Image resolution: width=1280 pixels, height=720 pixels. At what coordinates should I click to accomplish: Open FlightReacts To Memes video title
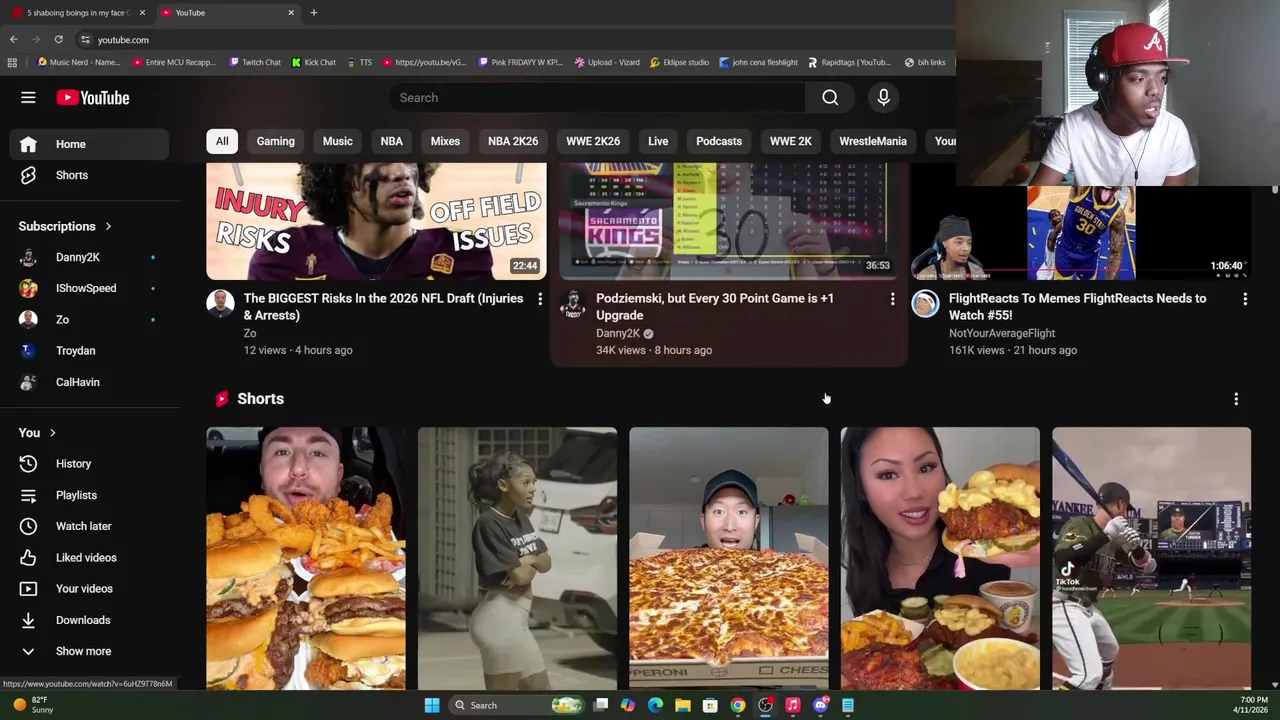pyautogui.click(x=1077, y=306)
